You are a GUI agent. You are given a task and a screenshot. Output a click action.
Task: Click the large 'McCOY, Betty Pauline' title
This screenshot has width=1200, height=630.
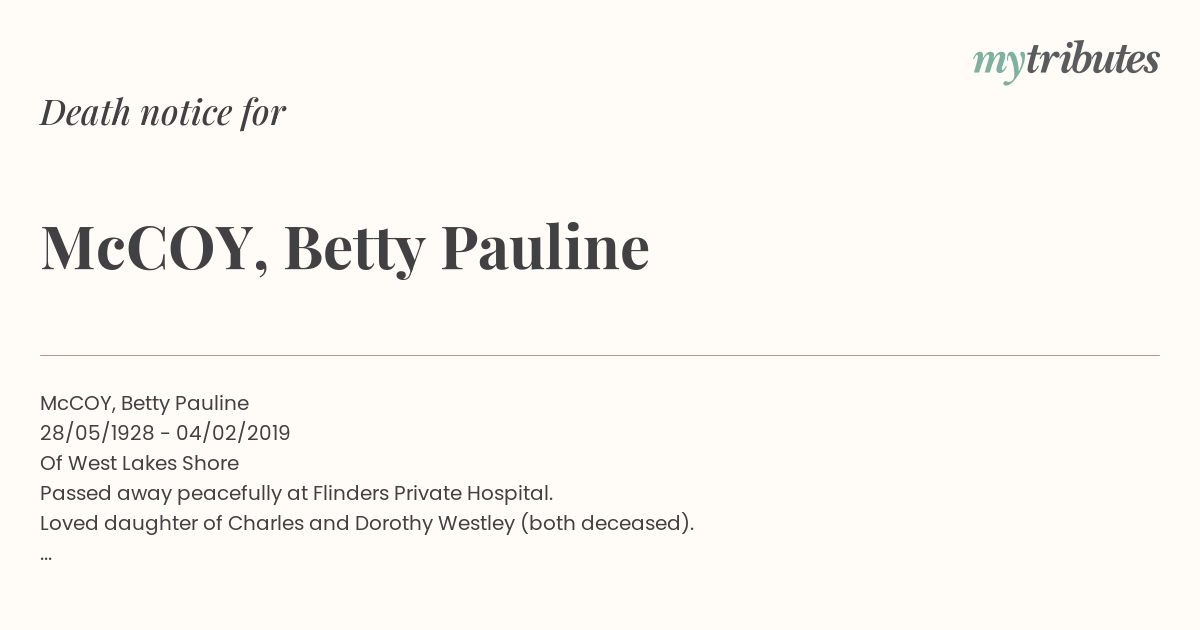345,248
